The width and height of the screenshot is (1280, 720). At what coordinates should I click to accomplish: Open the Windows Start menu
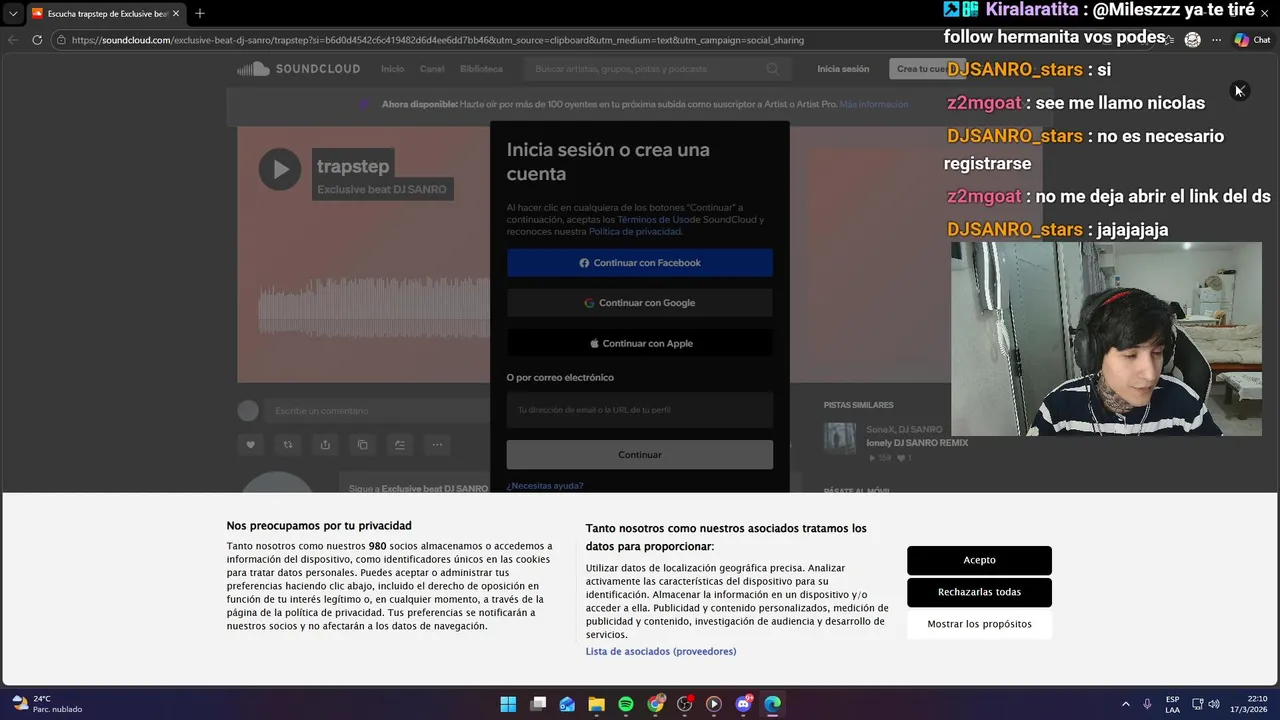pyautogui.click(x=508, y=704)
